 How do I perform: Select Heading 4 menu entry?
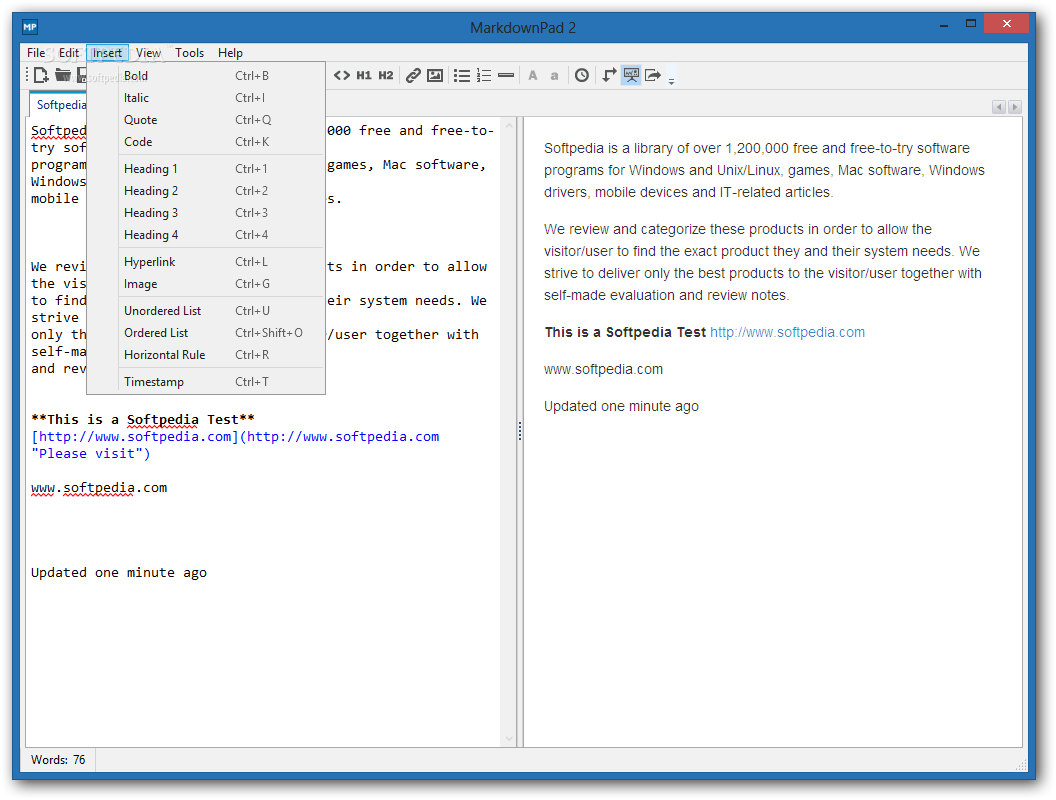[206, 235]
